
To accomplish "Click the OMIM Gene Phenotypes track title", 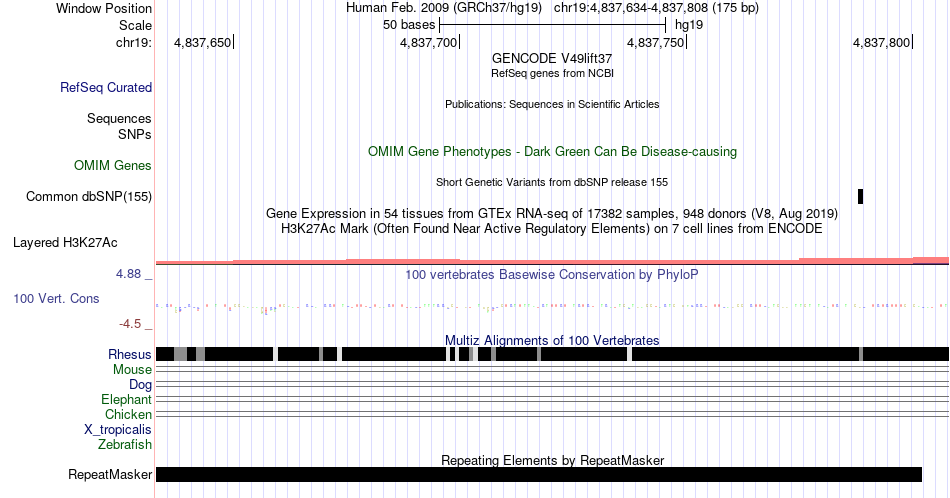I will pos(552,151).
